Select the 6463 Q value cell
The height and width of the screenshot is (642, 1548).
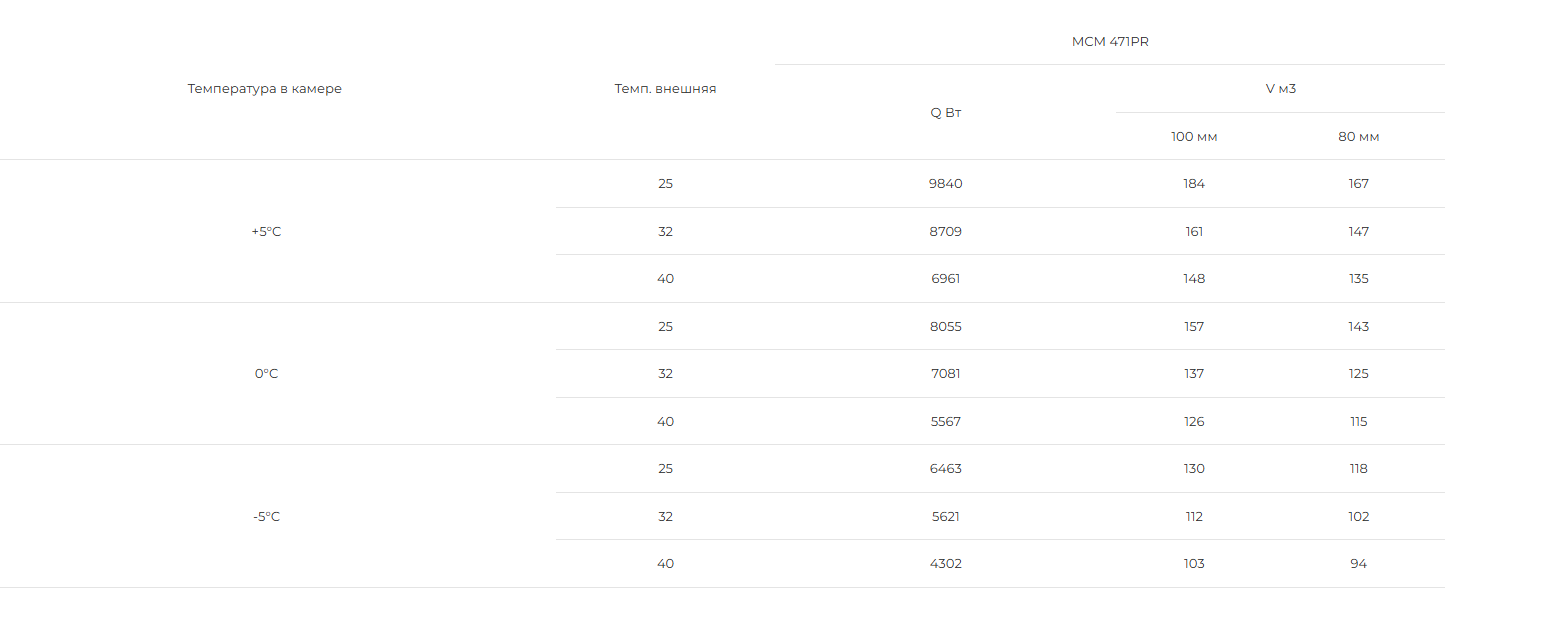(945, 469)
